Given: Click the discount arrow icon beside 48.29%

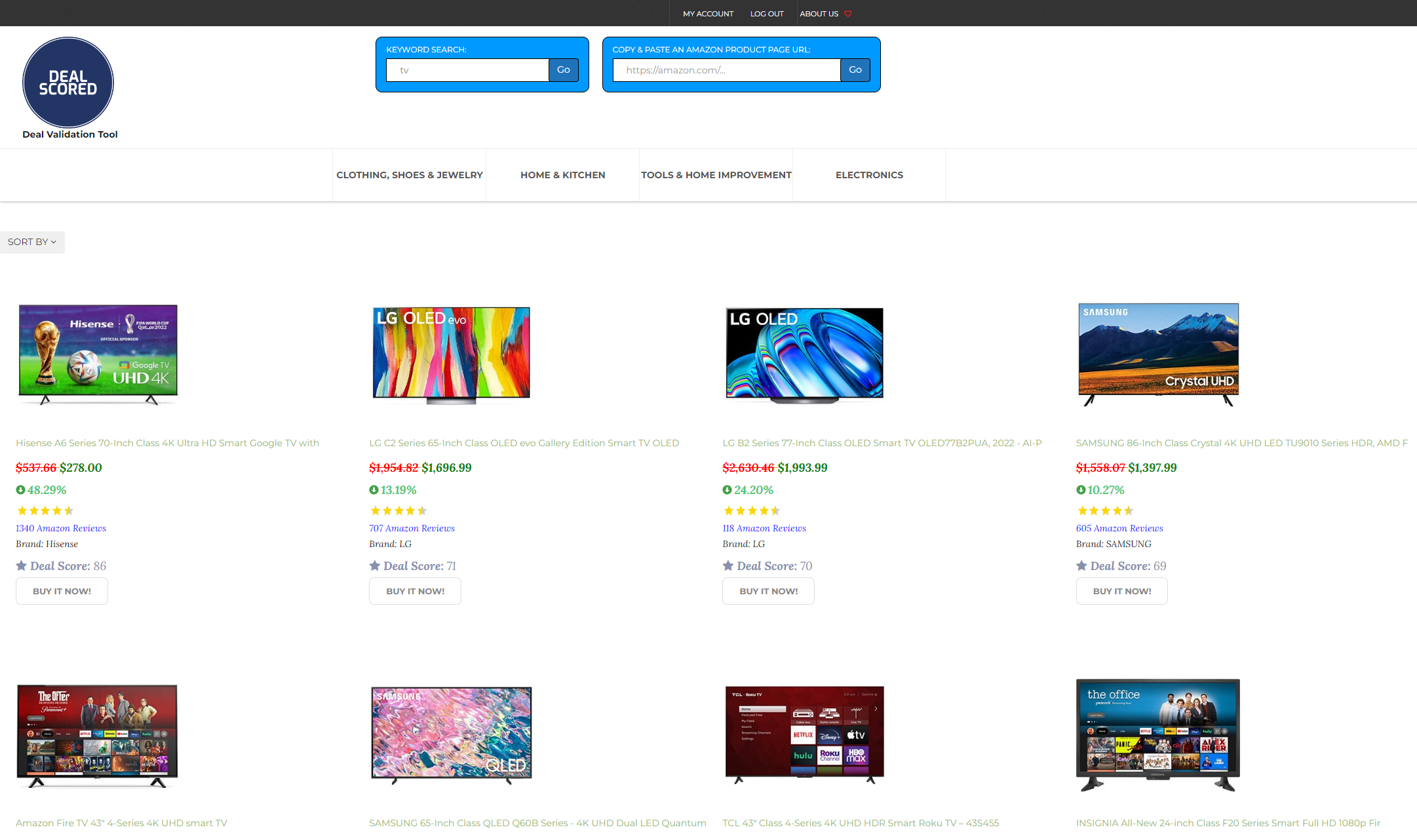Looking at the screenshot, I should (20, 489).
